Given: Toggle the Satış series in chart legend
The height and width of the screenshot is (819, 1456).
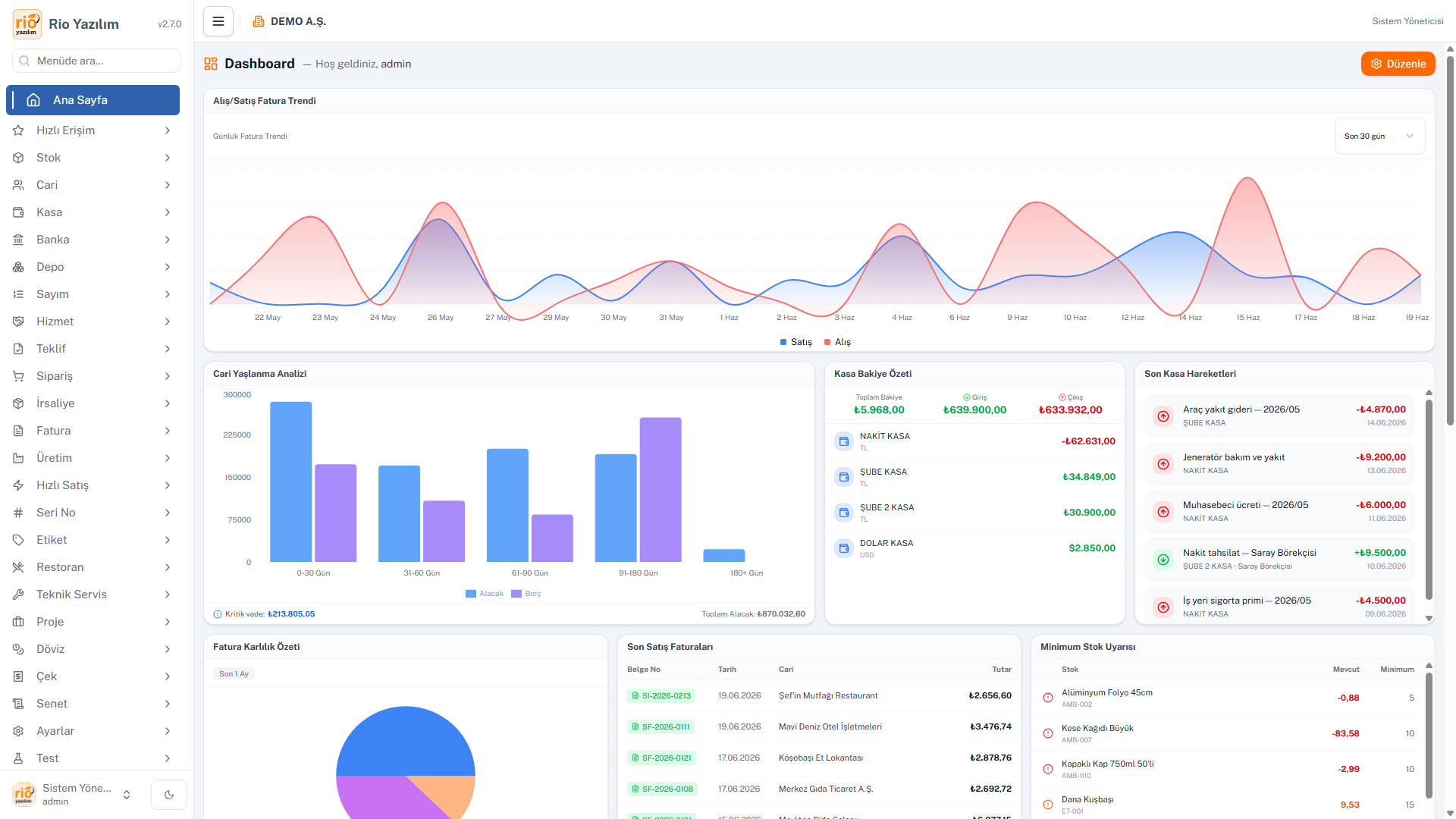Looking at the screenshot, I should 796,342.
